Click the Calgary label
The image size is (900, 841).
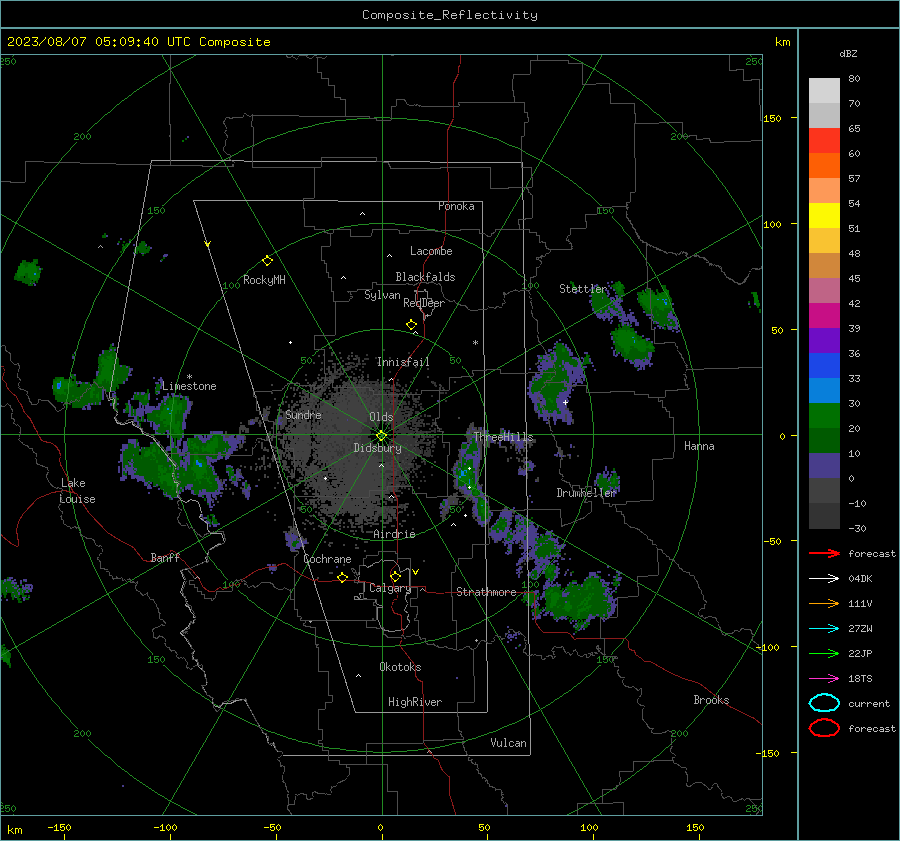pos(390,588)
